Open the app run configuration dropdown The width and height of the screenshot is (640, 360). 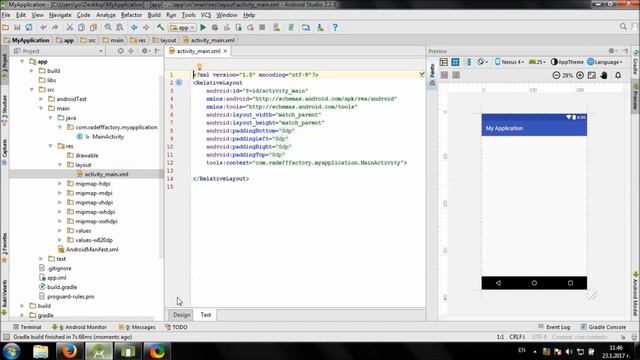click(182, 28)
